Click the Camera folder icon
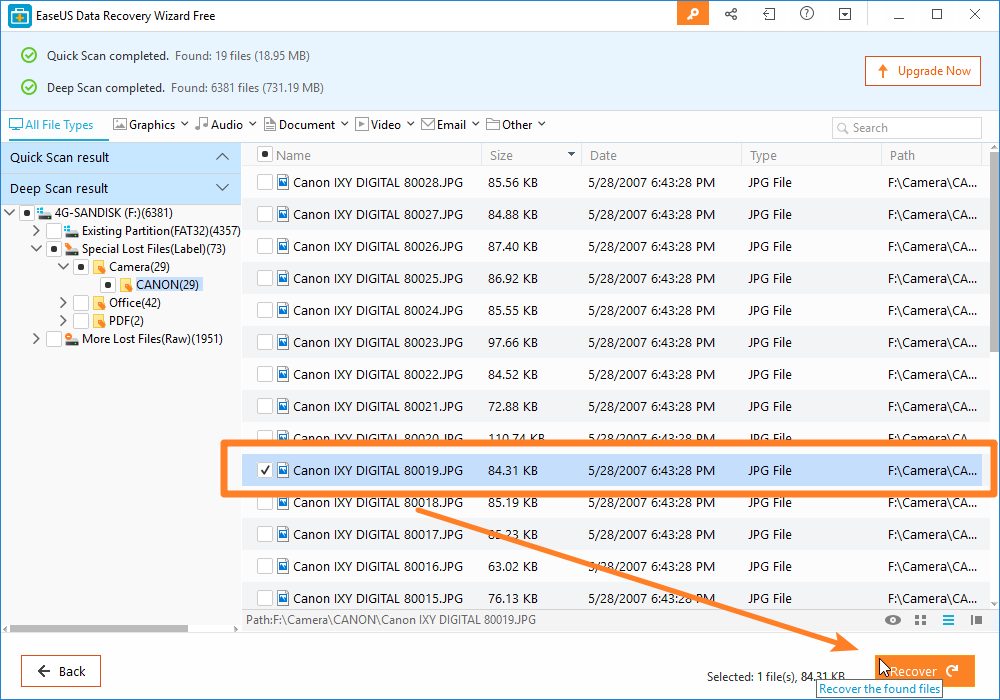The image size is (1000, 700). tap(99, 266)
